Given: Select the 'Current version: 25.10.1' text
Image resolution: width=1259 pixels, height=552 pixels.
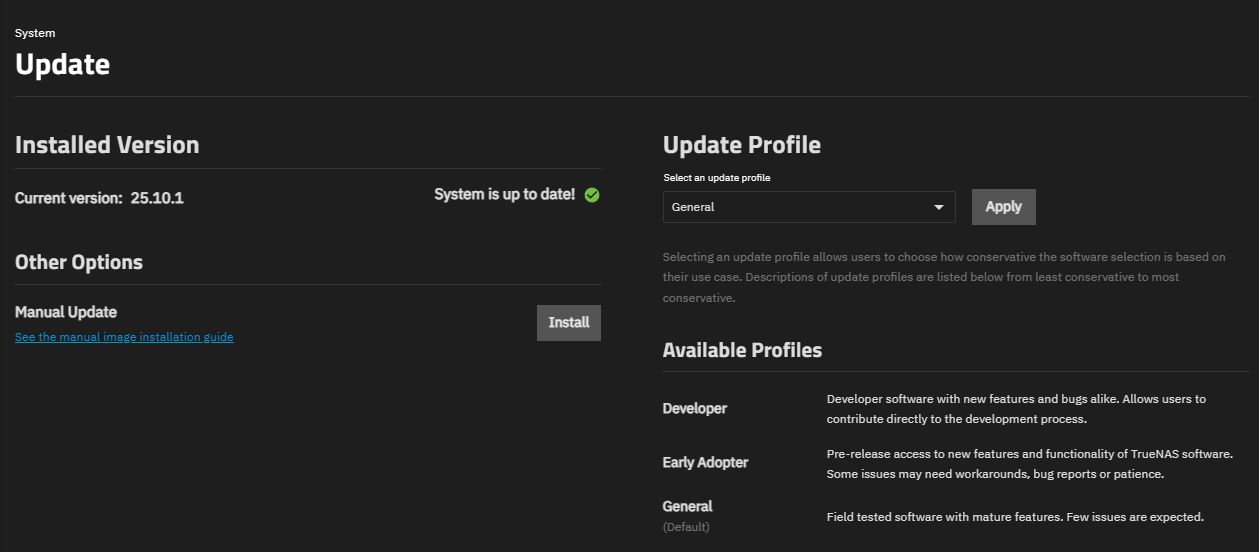Looking at the screenshot, I should coord(99,198).
